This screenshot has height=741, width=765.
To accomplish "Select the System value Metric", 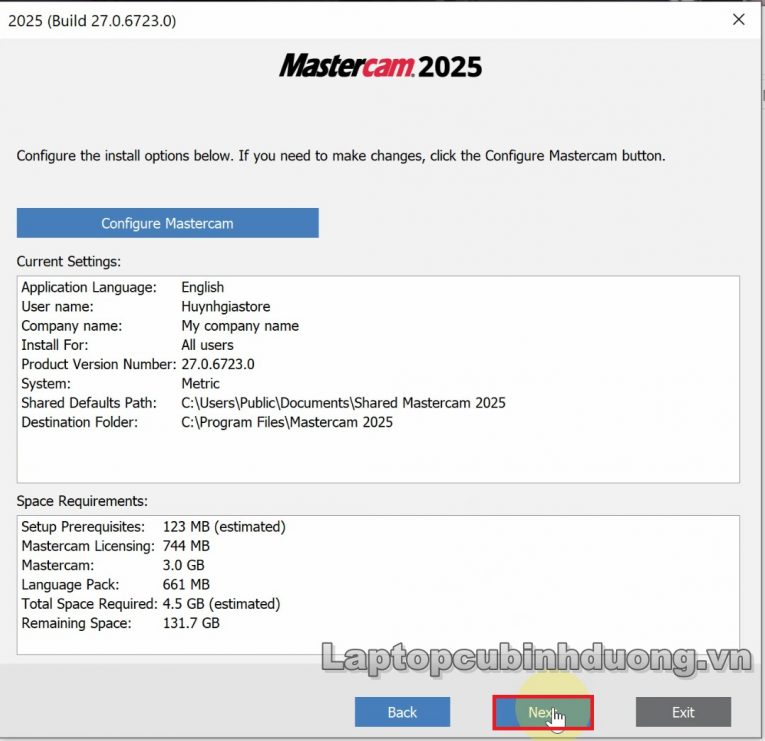I will 200,383.
